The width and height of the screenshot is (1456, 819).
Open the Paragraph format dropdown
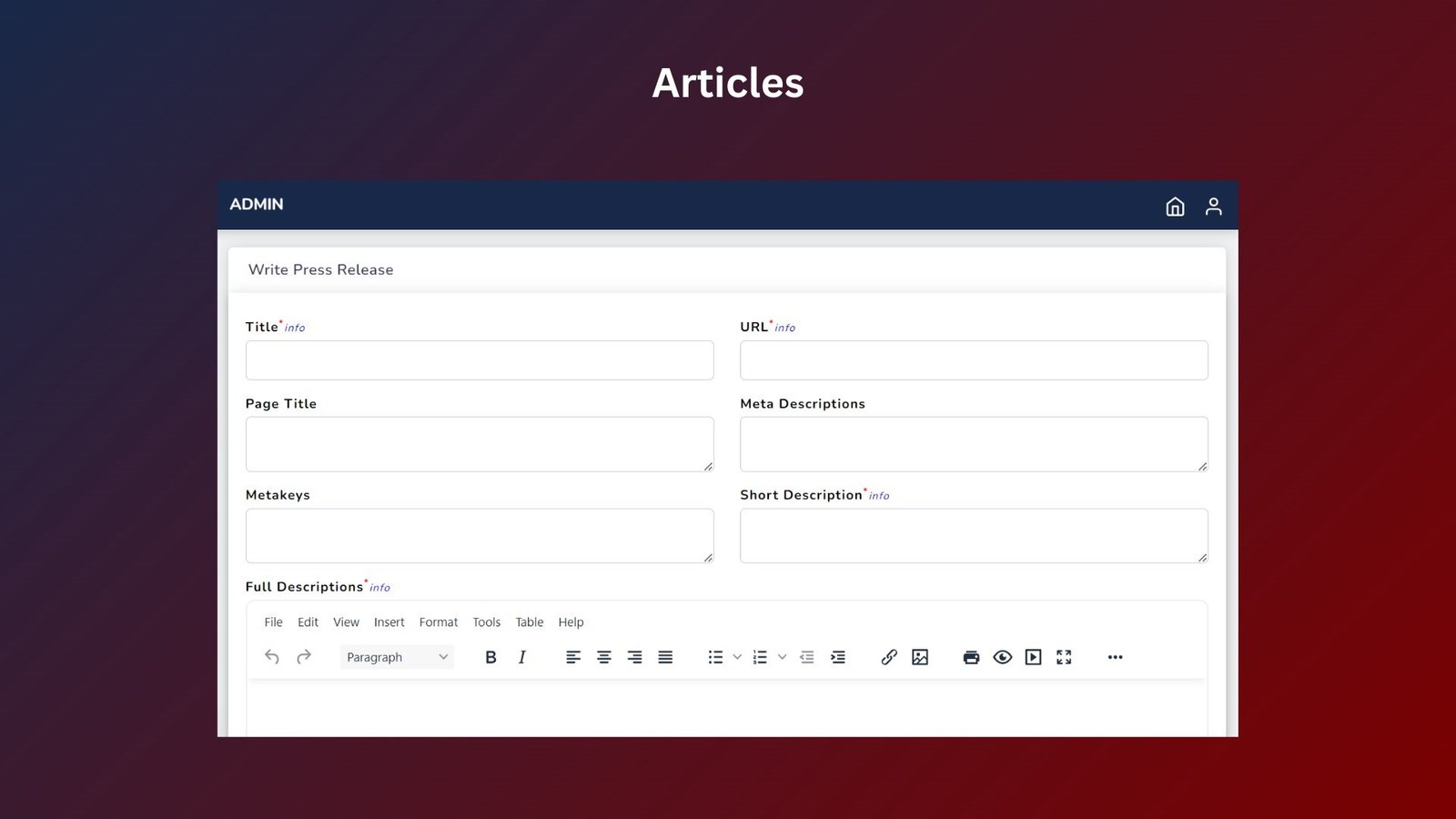[397, 657]
